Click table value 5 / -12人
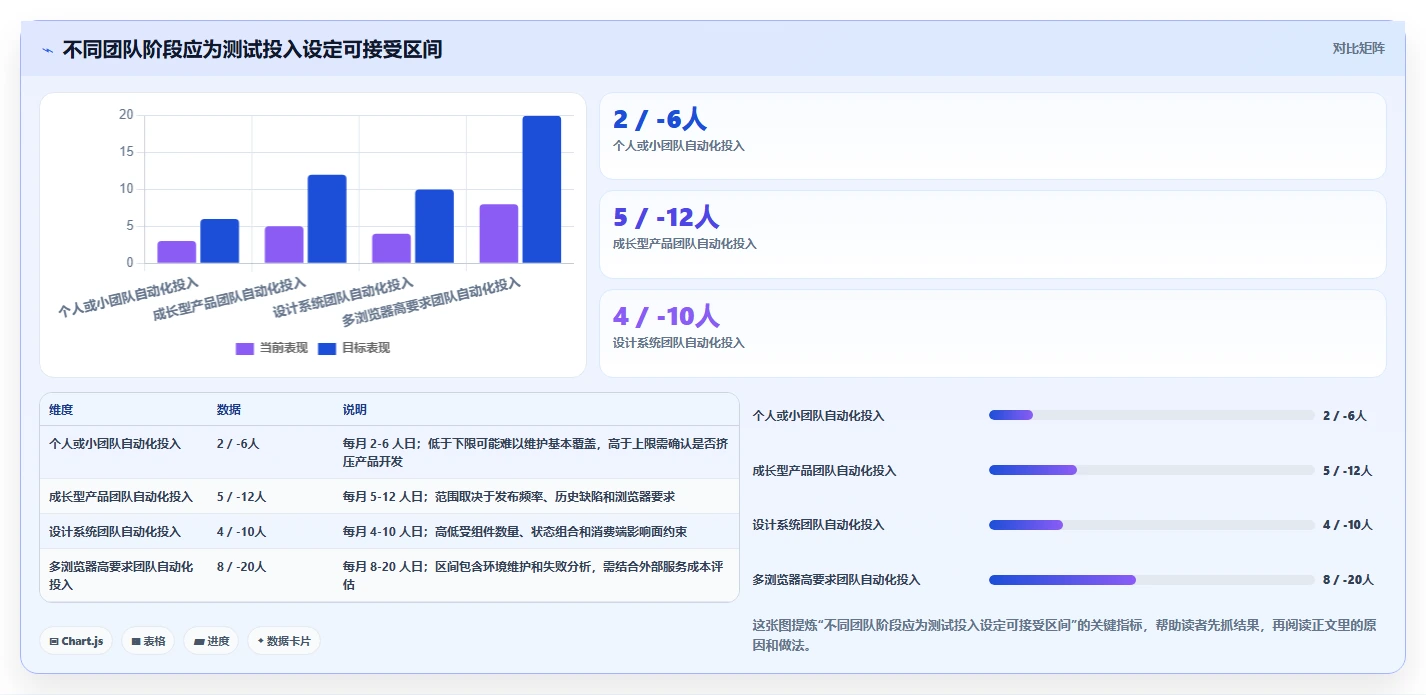Screen dimensions: 1426x695 coord(241,496)
